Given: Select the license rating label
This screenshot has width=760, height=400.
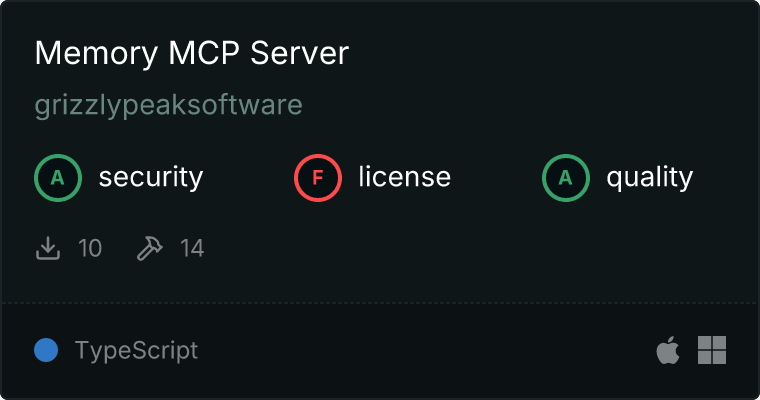Looking at the screenshot, I should coord(404,178).
